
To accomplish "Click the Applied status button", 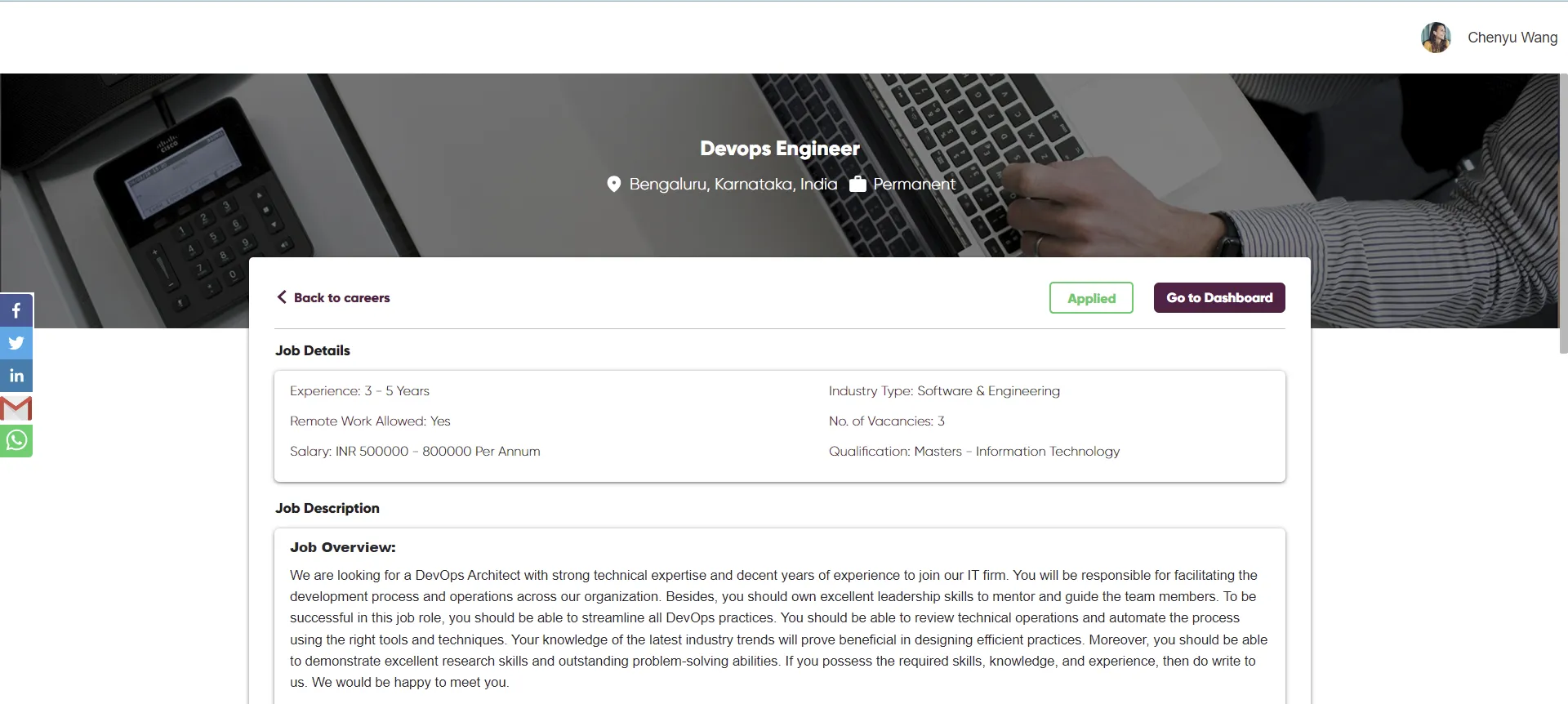I will (x=1091, y=298).
